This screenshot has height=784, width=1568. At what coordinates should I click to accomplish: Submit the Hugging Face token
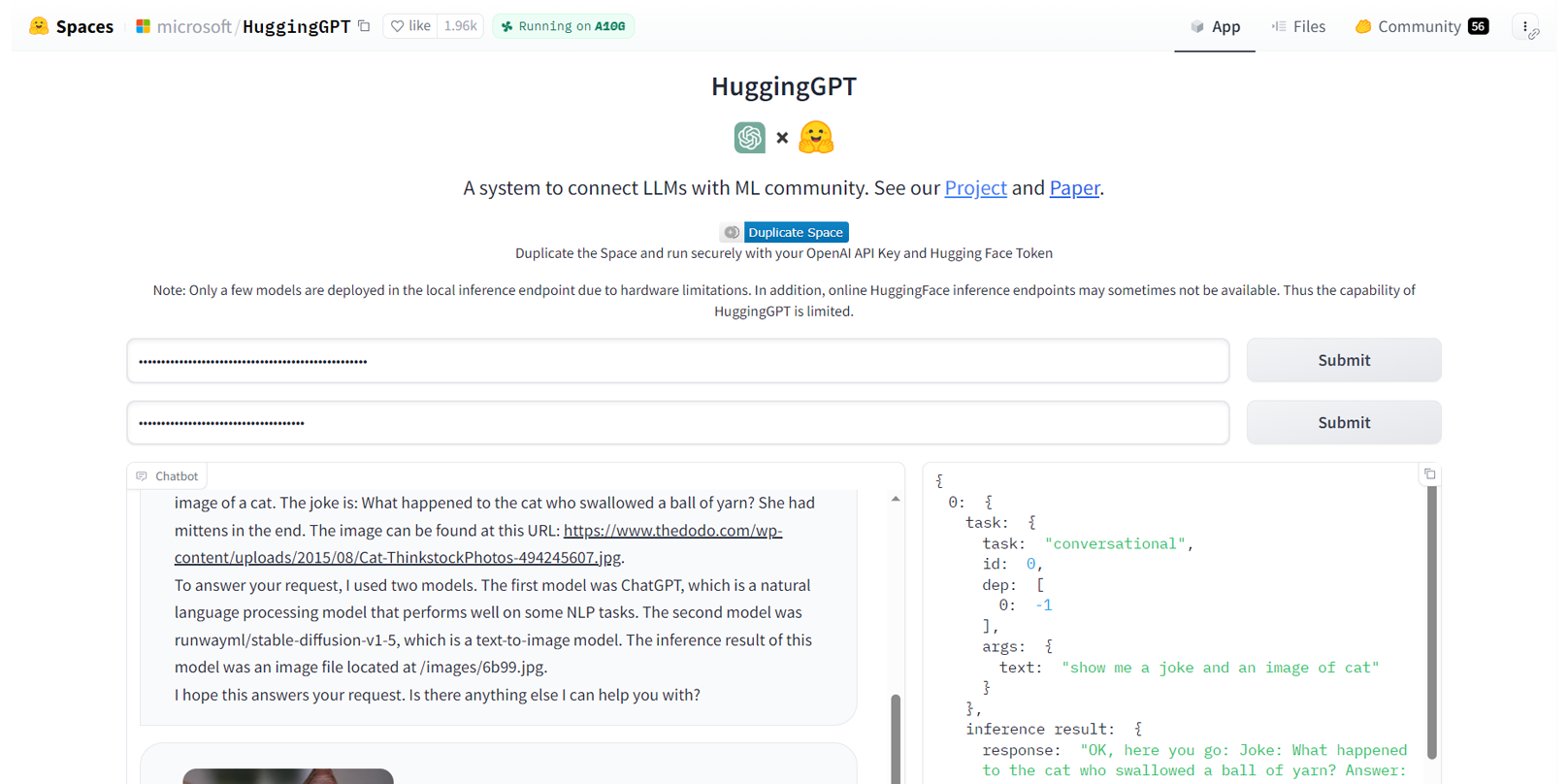click(1344, 422)
